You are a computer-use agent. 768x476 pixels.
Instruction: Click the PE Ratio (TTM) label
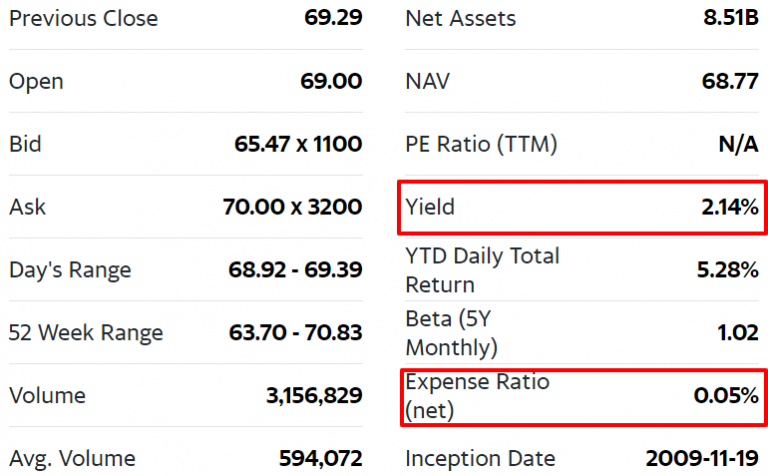[x=481, y=144]
